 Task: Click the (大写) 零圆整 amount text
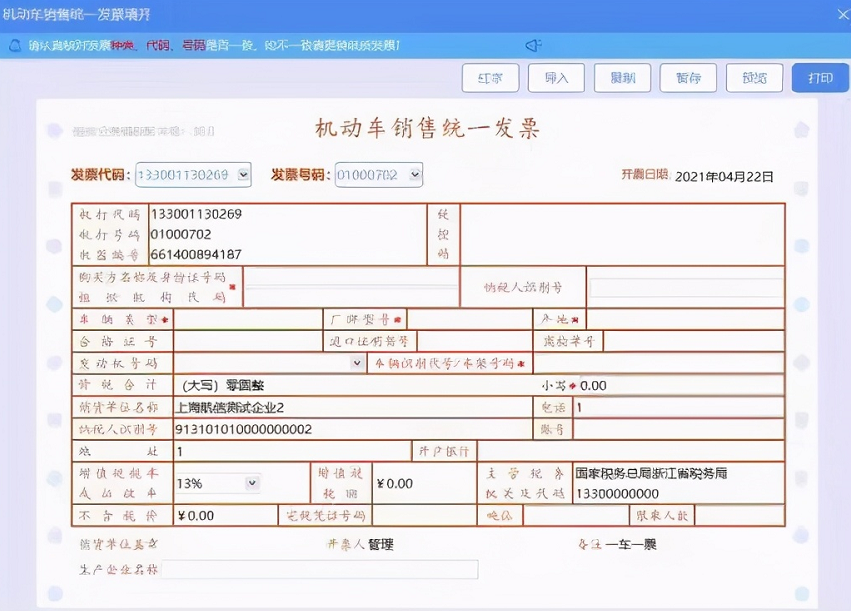point(224,386)
